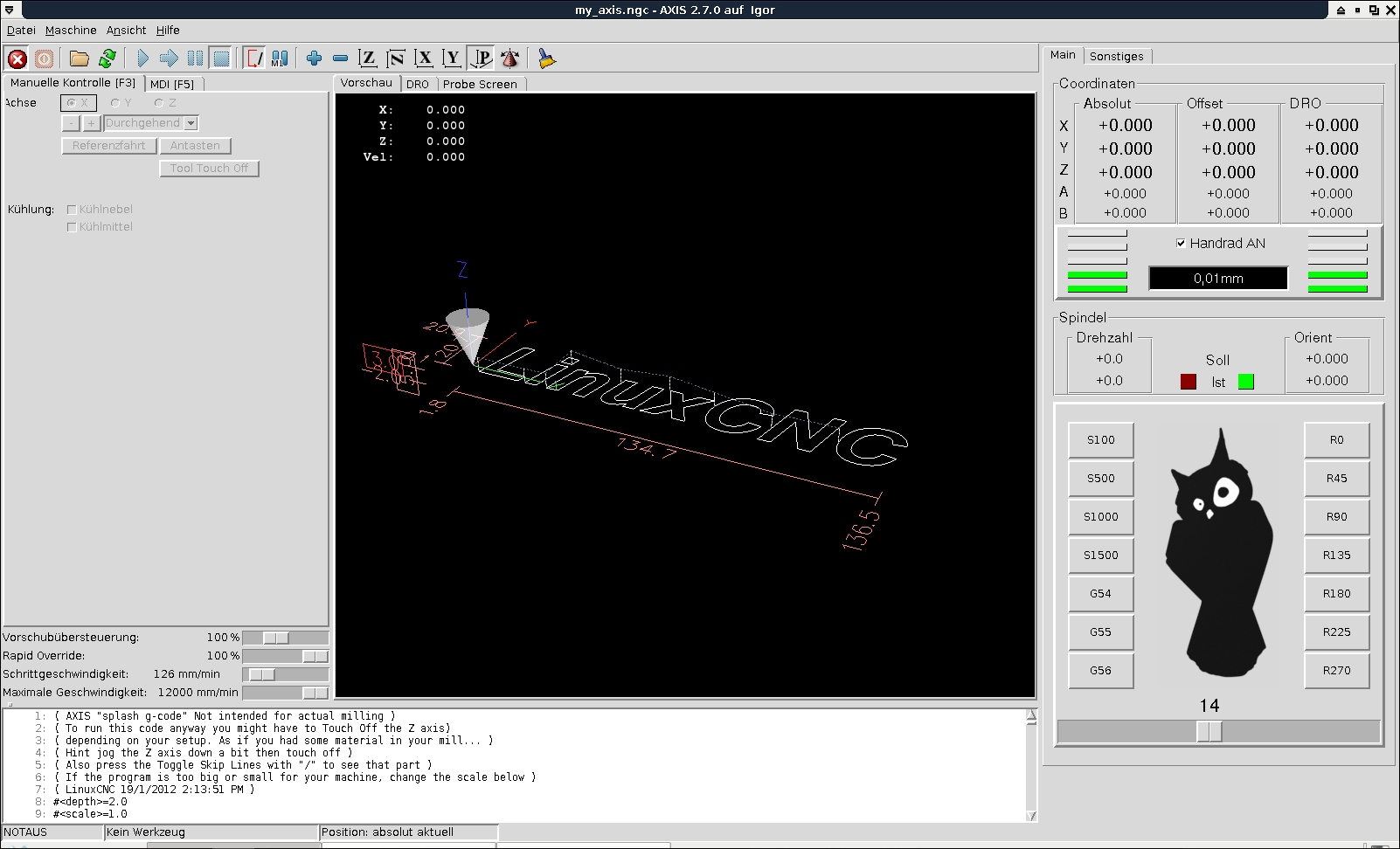This screenshot has height=849, width=1400.
Task: Toggle the emergency stop button
Action: [x=17, y=59]
